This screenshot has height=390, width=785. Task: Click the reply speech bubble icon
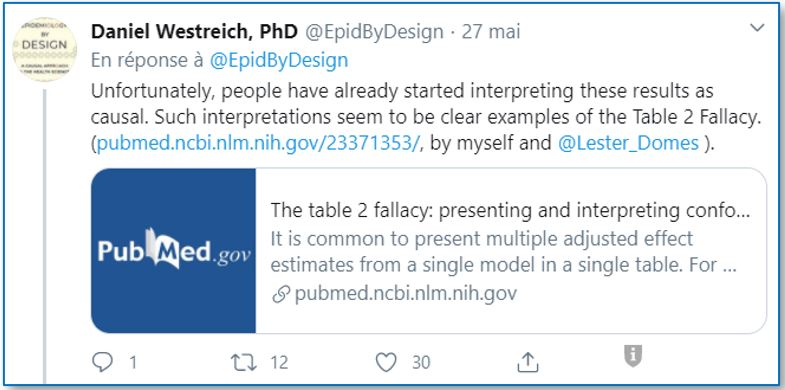click(103, 362)
